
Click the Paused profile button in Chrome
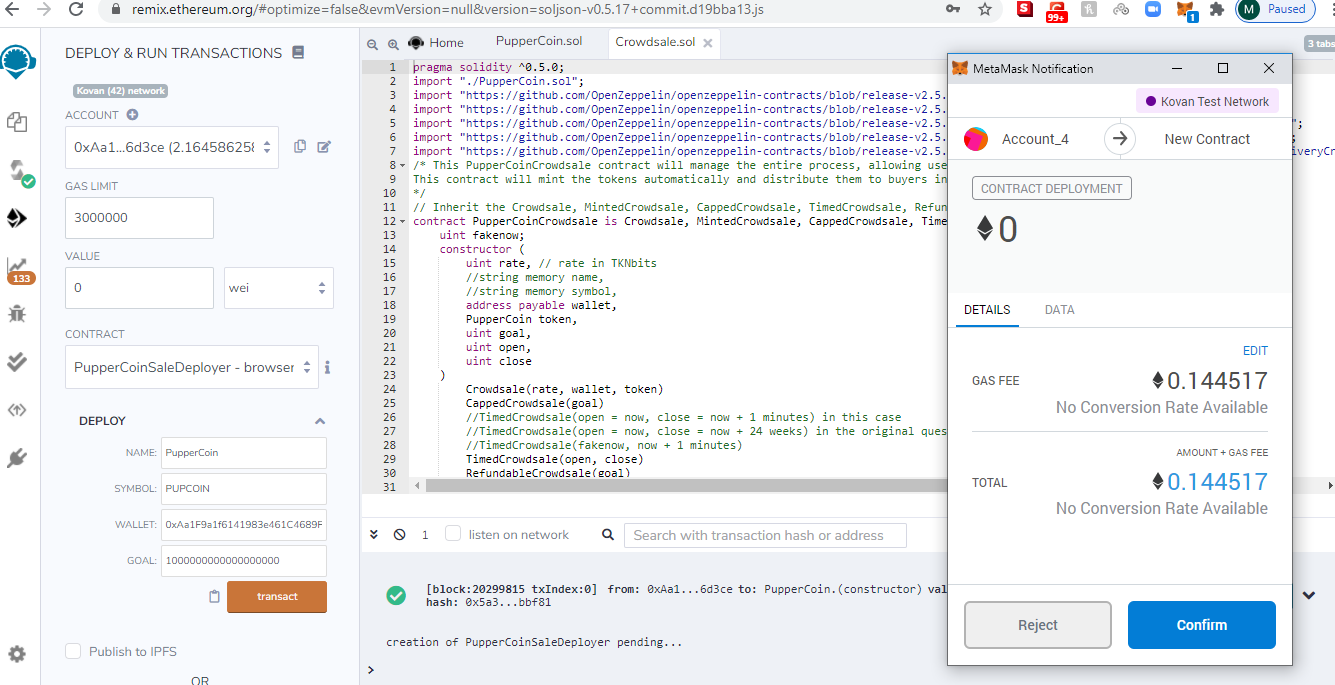click(x=1275, y=9)
